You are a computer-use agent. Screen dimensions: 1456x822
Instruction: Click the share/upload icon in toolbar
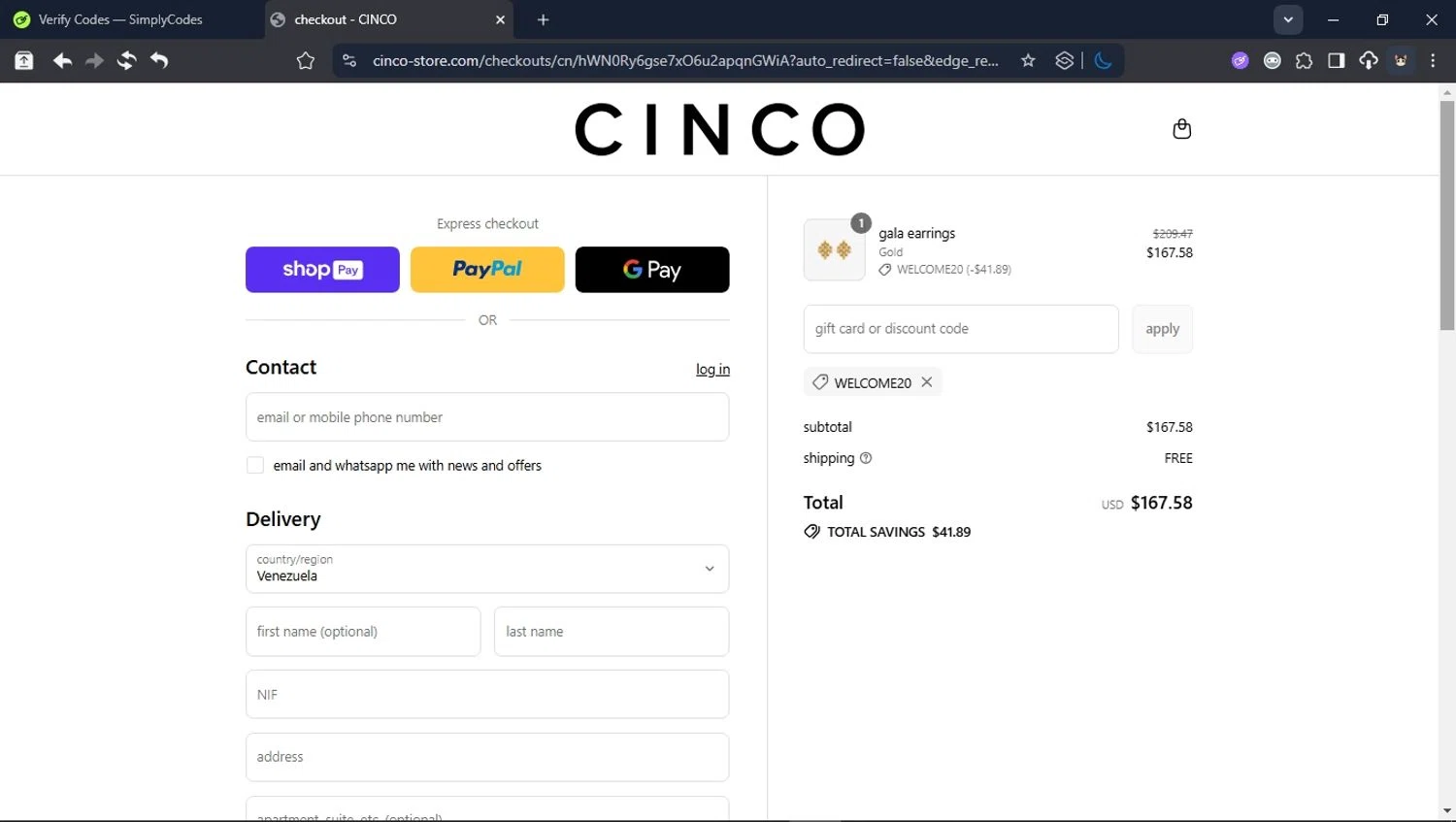24,61
